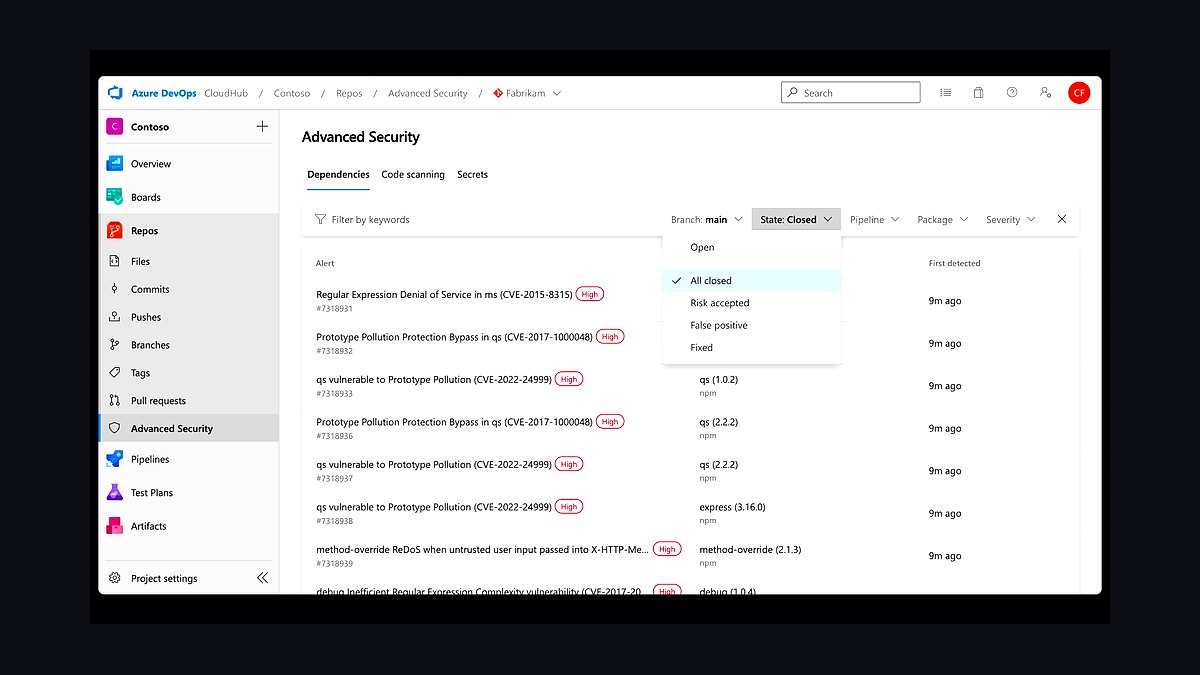
Task: Select Advanced Security shield in sidebar
Action: (115, 428)
